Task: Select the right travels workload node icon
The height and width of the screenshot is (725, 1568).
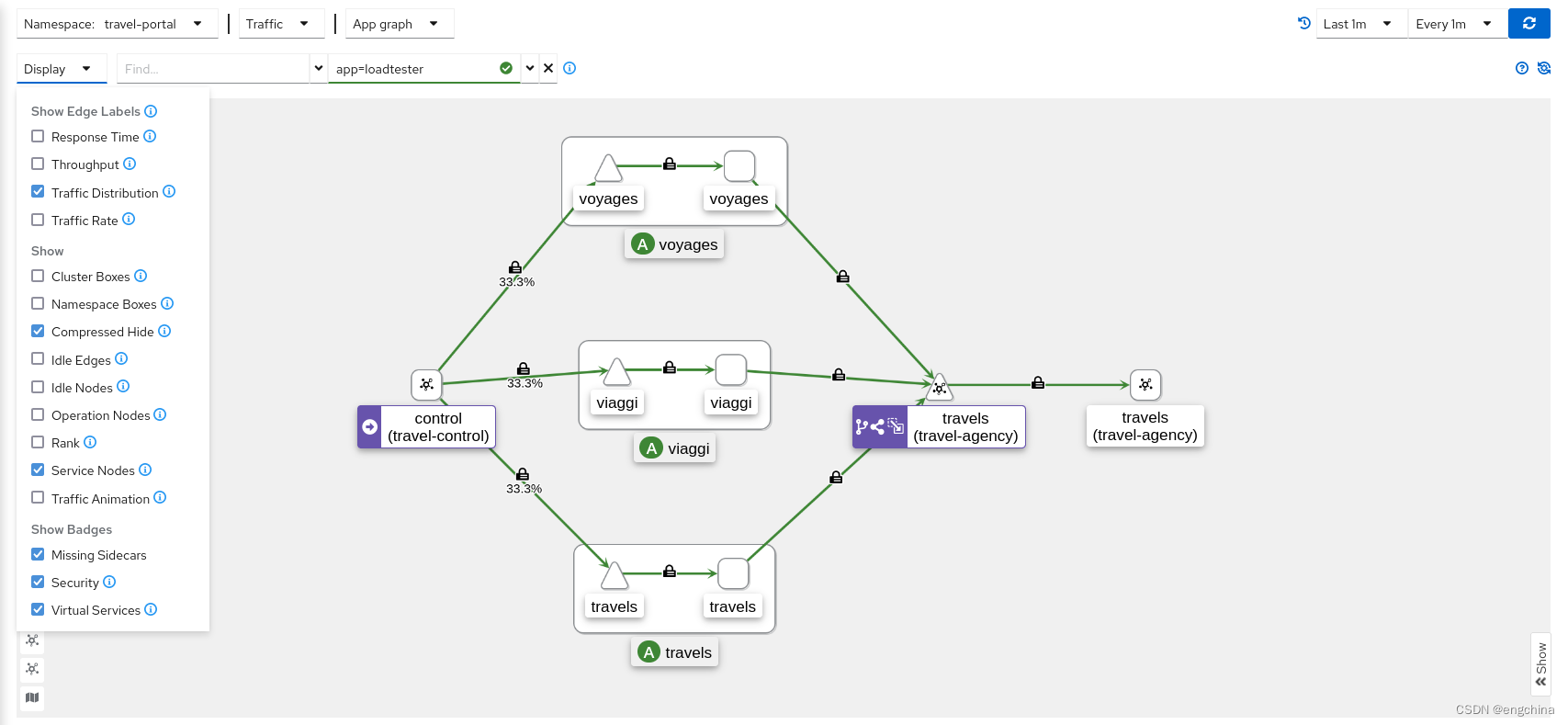Action: pyautogui.click(x=1145, y=384)
